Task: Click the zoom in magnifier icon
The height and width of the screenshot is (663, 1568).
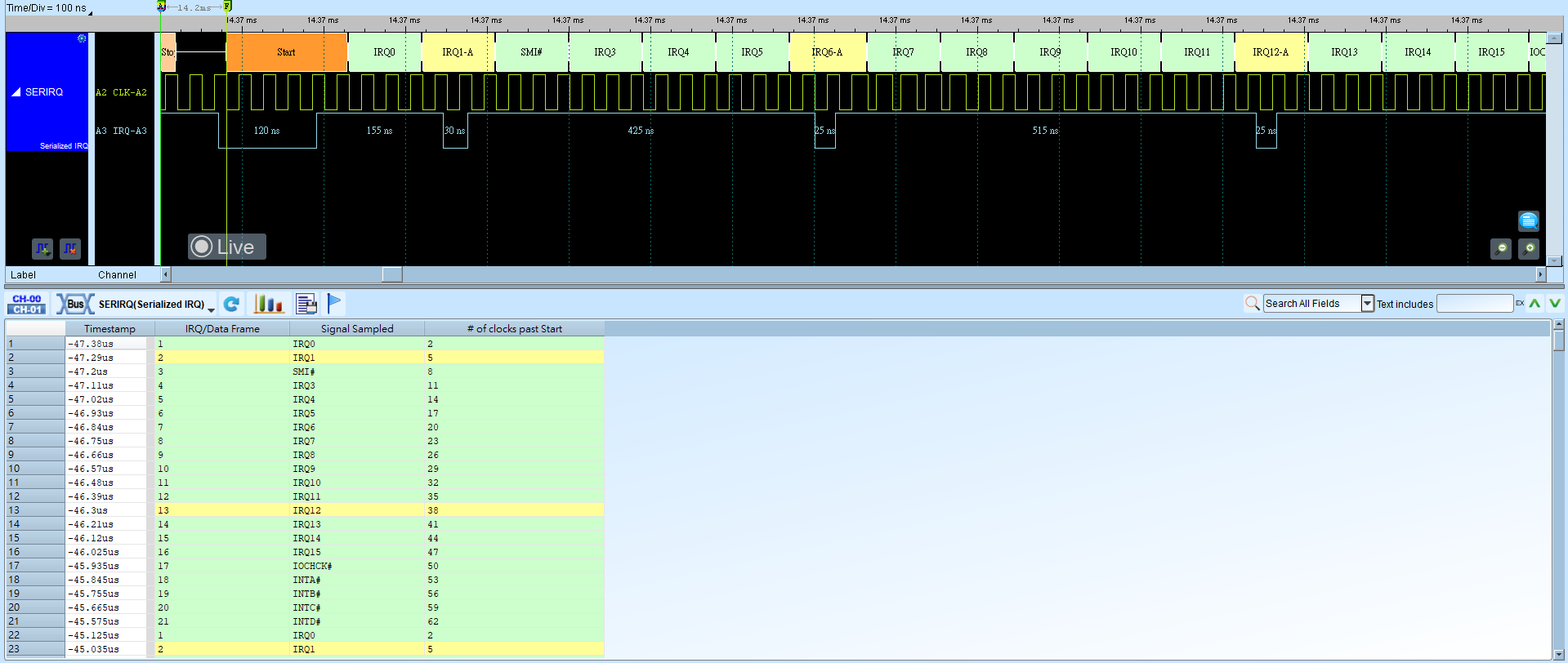Action: (1529, 248)
